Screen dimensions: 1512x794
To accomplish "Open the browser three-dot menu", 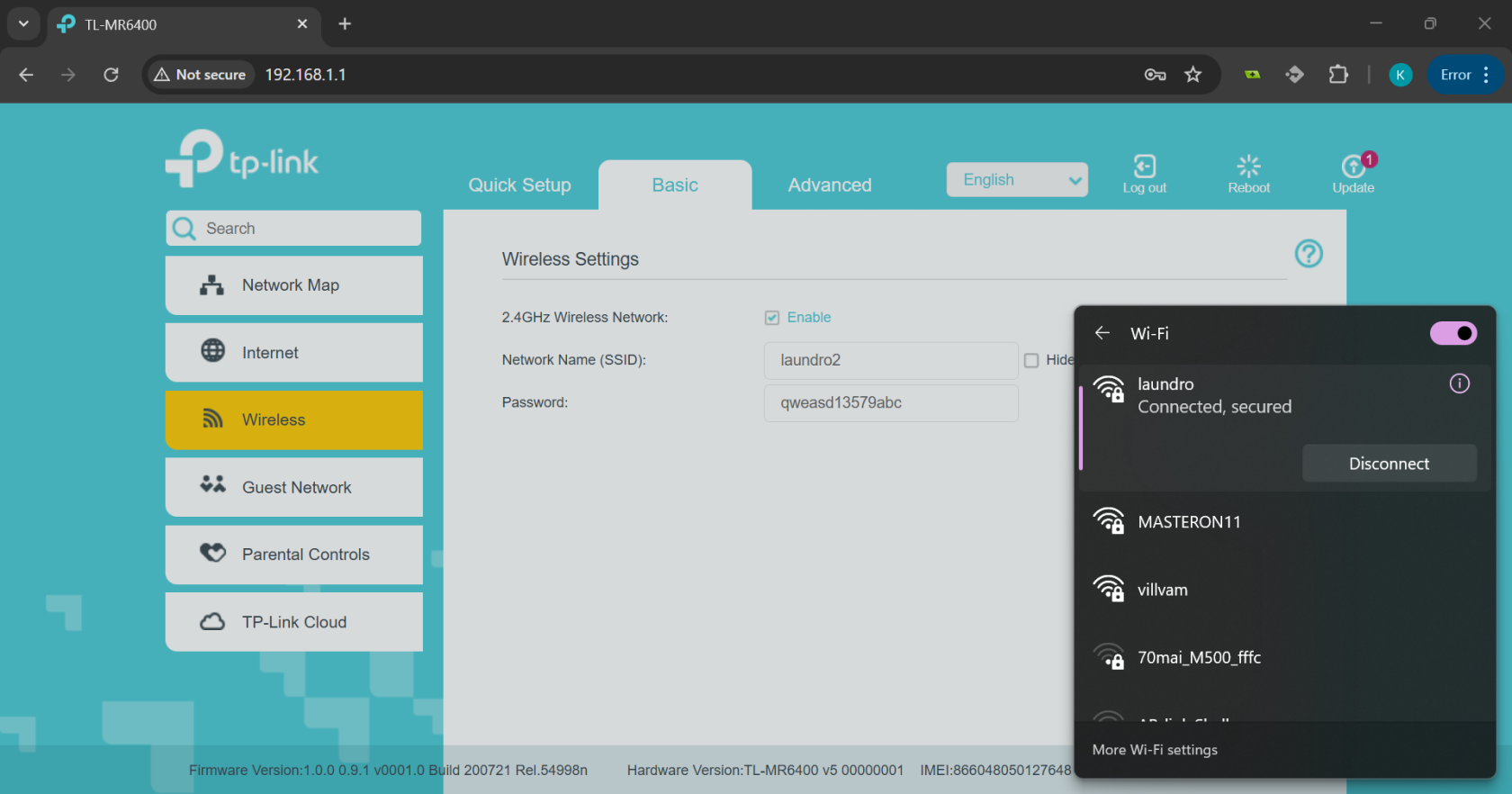I will [x=1486, y=75].
